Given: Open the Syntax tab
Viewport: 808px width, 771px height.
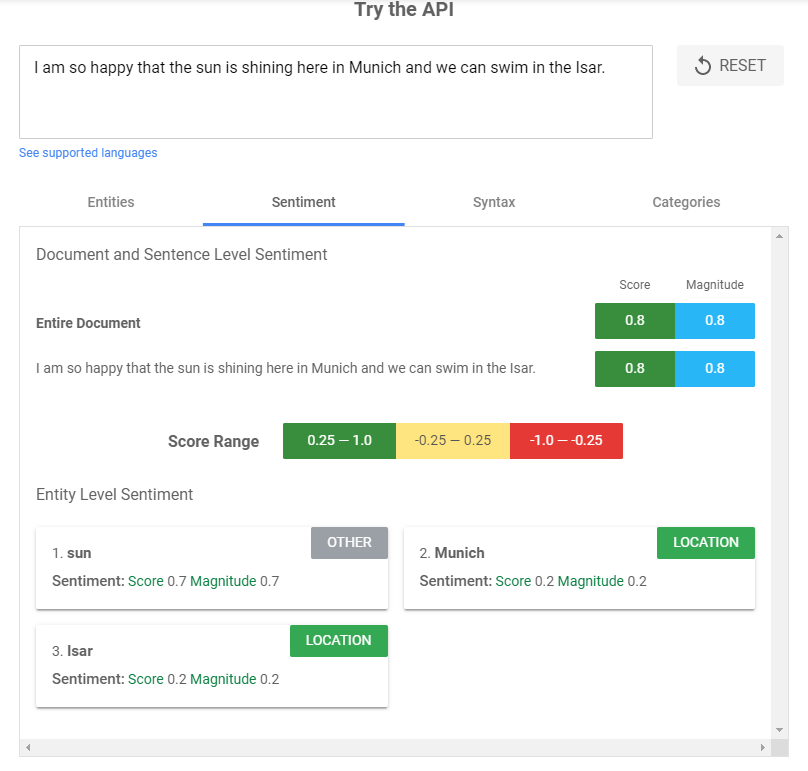Looking at the screenshot, I should coord(494,202).
